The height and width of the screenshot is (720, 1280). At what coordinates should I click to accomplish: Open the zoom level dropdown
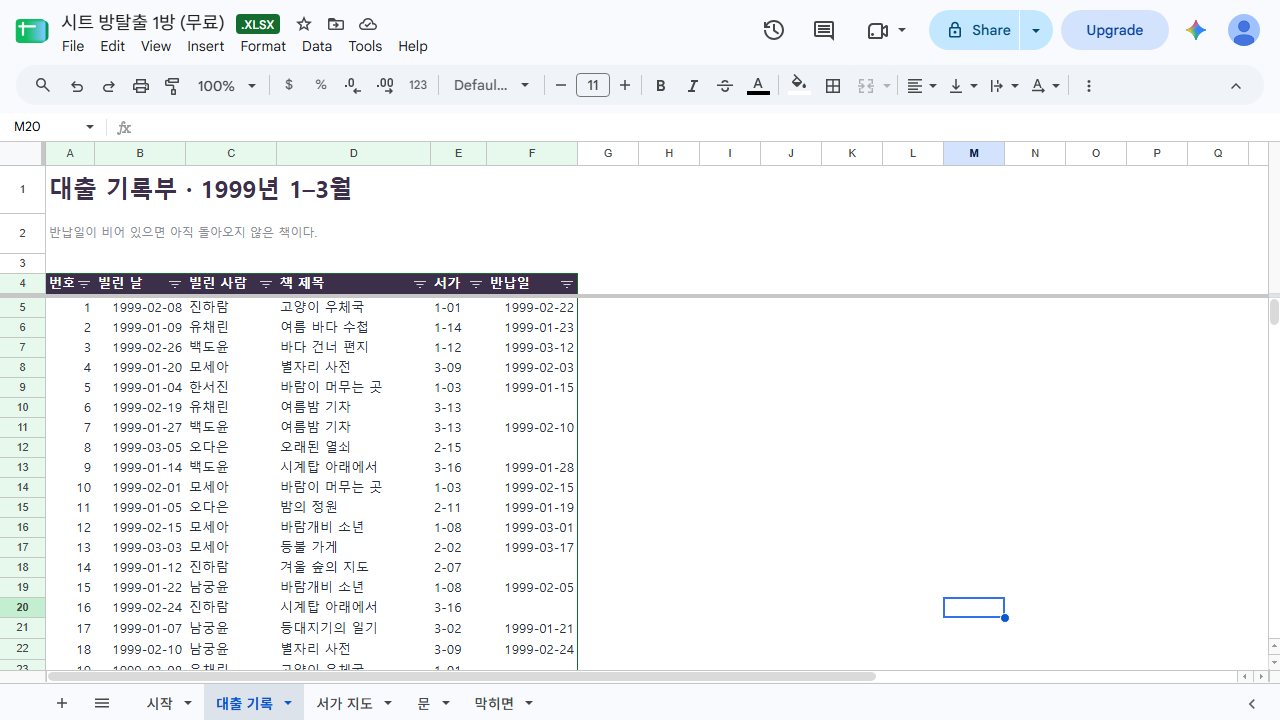pyautogui.click(x=227, y=86)
